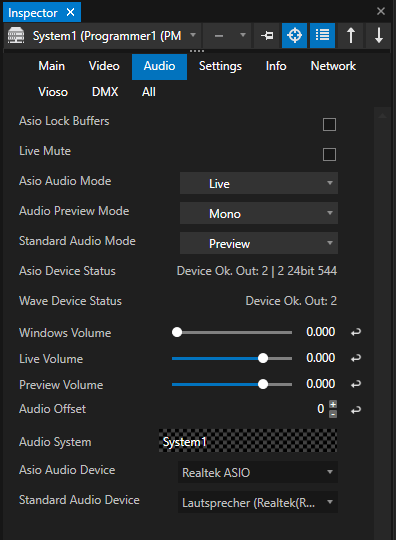Open the Asio Audio Mode dropdown
The height and width of the screenshot is (540, 396).
(259, 183)
